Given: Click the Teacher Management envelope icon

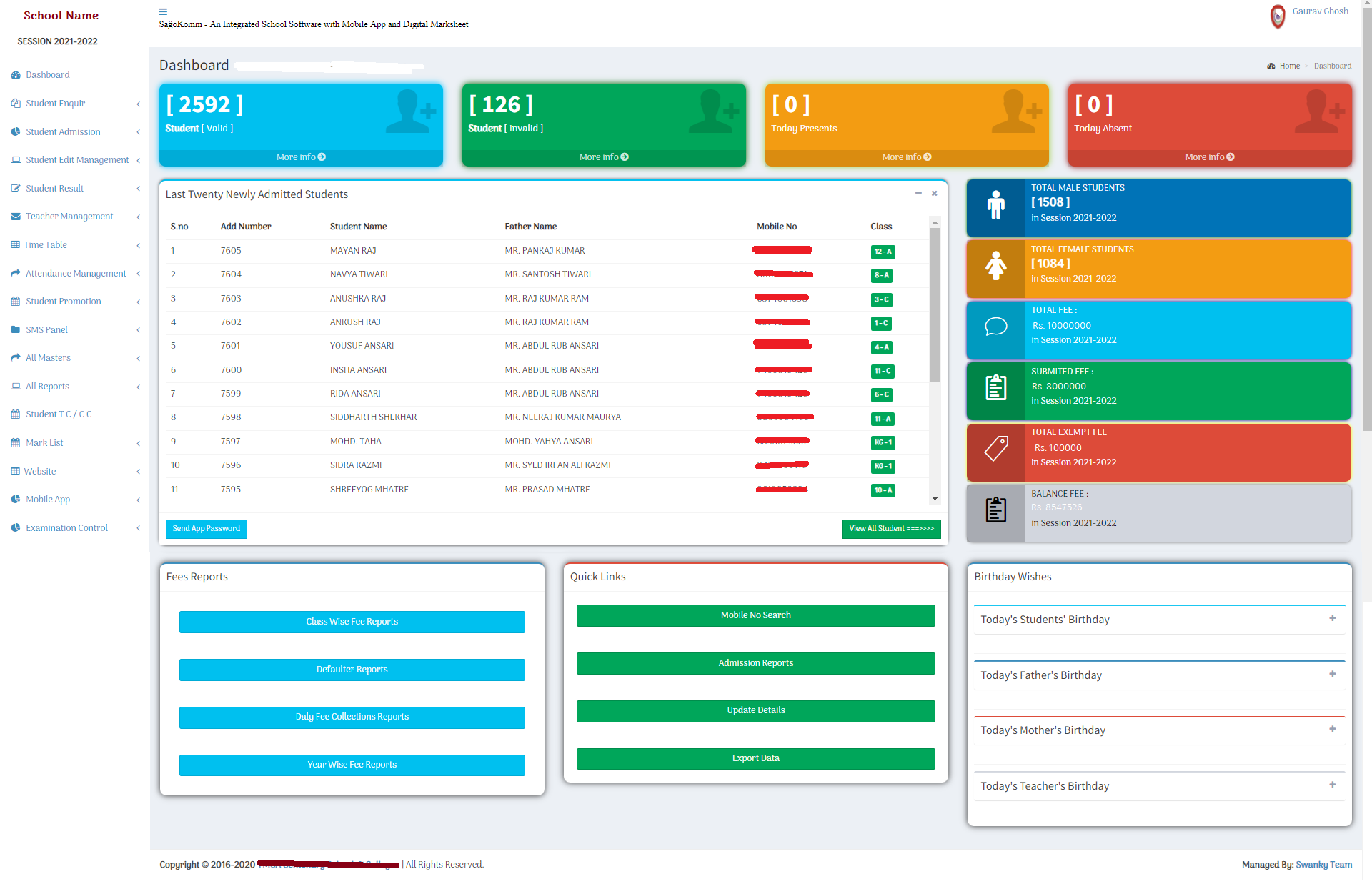Looking at the screenshot, I should click(16, 217).
